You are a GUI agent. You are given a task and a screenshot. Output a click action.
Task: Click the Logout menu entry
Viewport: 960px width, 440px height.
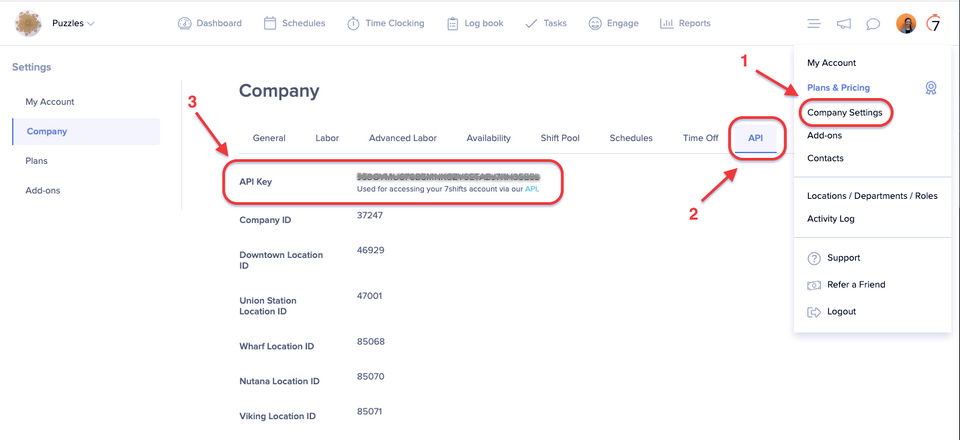[841, 311]
